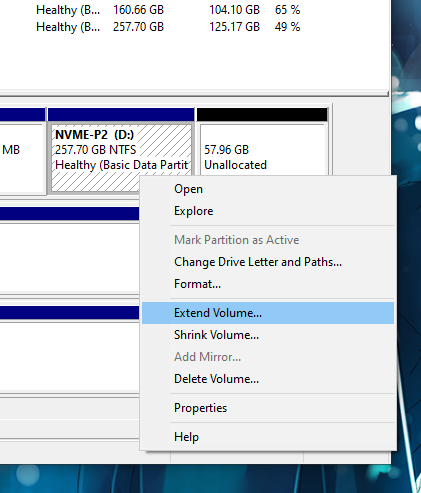The image size is (421, 493).
Task: Select Explore in the context menu
Action: click(x=268, y=211)
